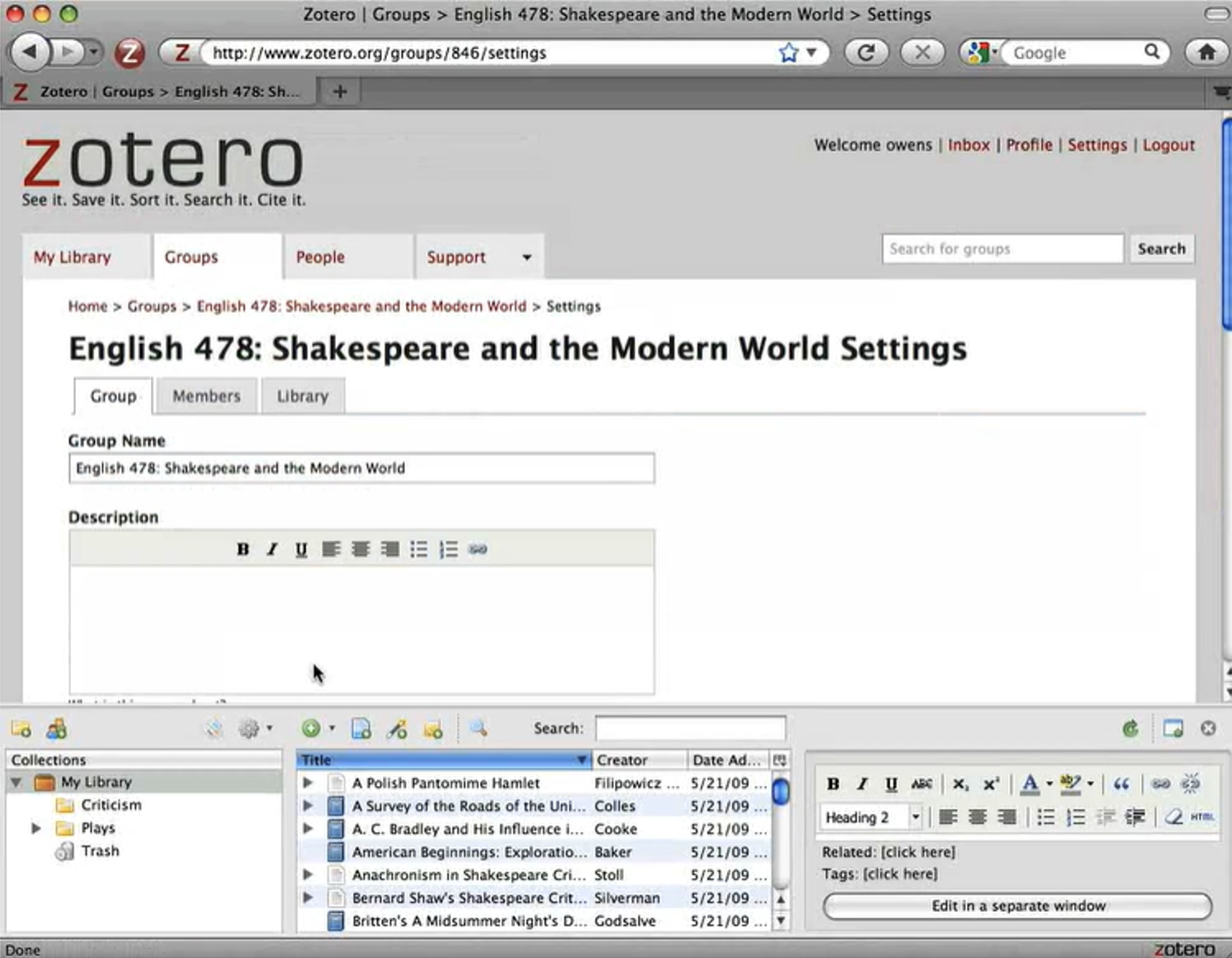This screenshot has height=958, width=1232.
Task: Click into the Group Name text field
Action: click(x=361, y=468)
